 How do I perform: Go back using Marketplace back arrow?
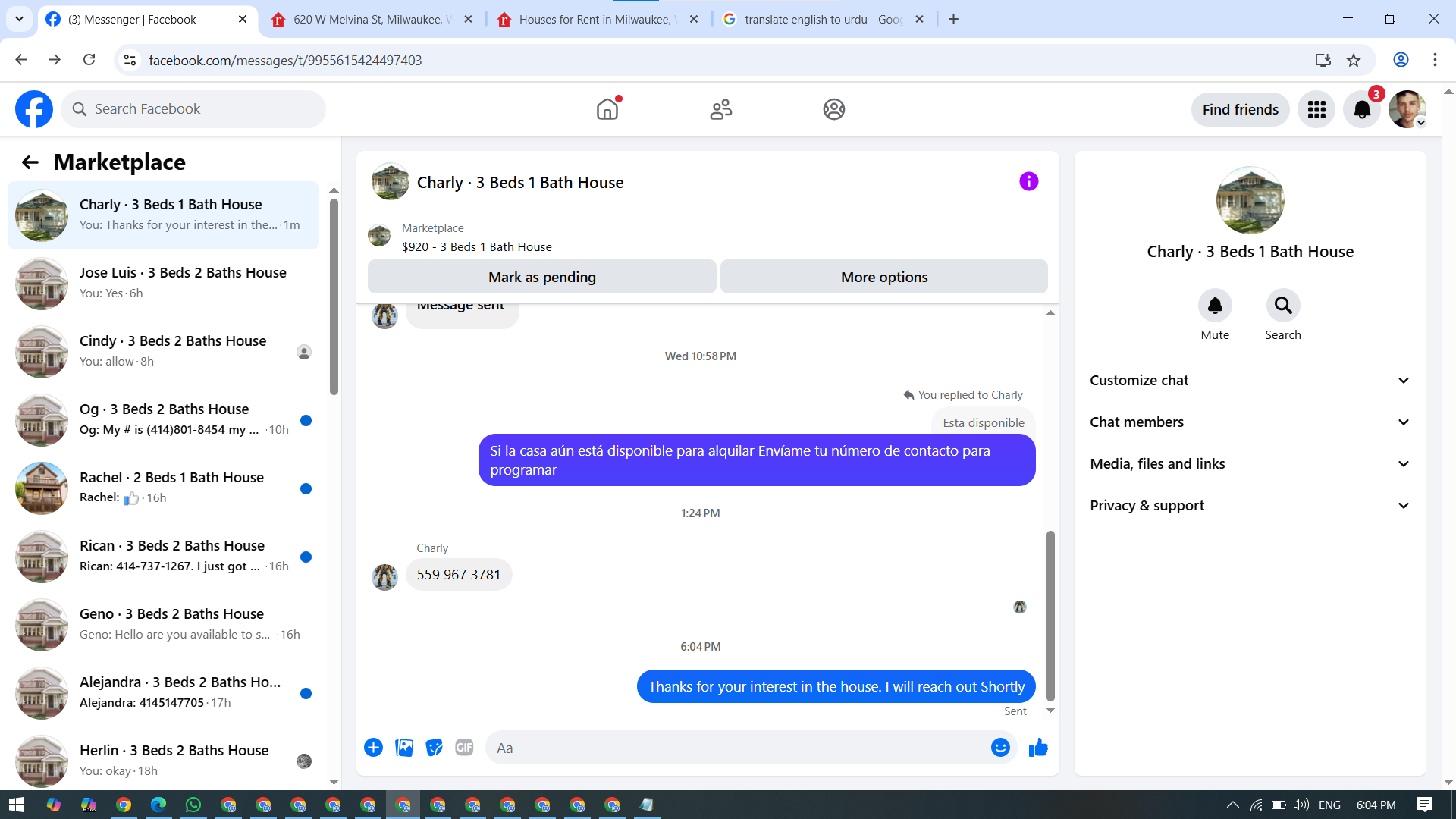pyautogui.click(x=30, y=162)
